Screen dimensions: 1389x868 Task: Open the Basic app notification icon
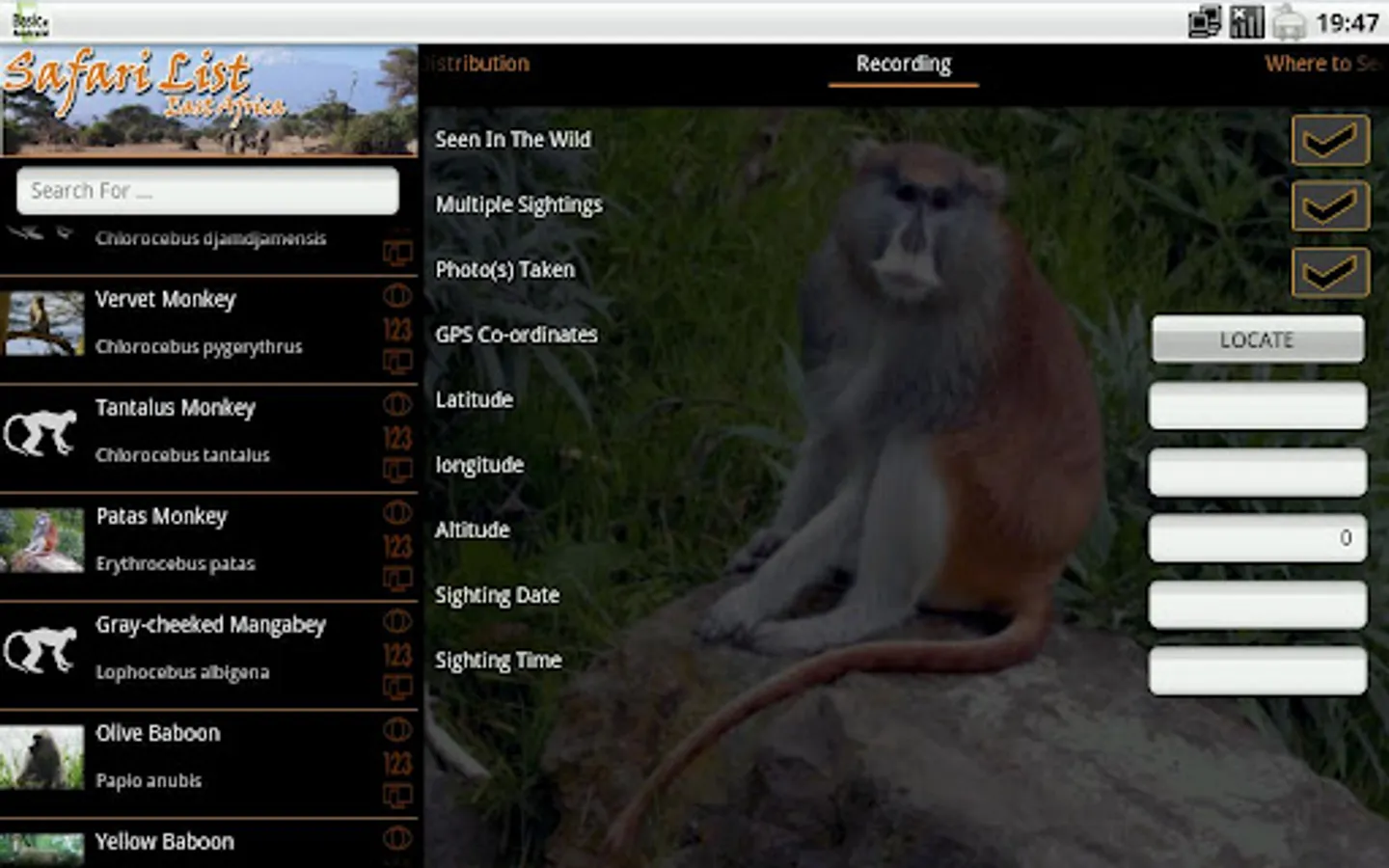click(31, 21)
